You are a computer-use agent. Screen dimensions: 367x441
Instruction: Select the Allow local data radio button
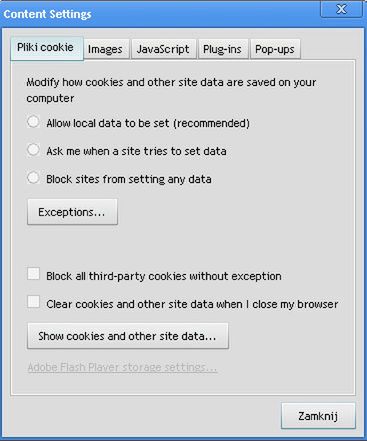tap(33, 122)
